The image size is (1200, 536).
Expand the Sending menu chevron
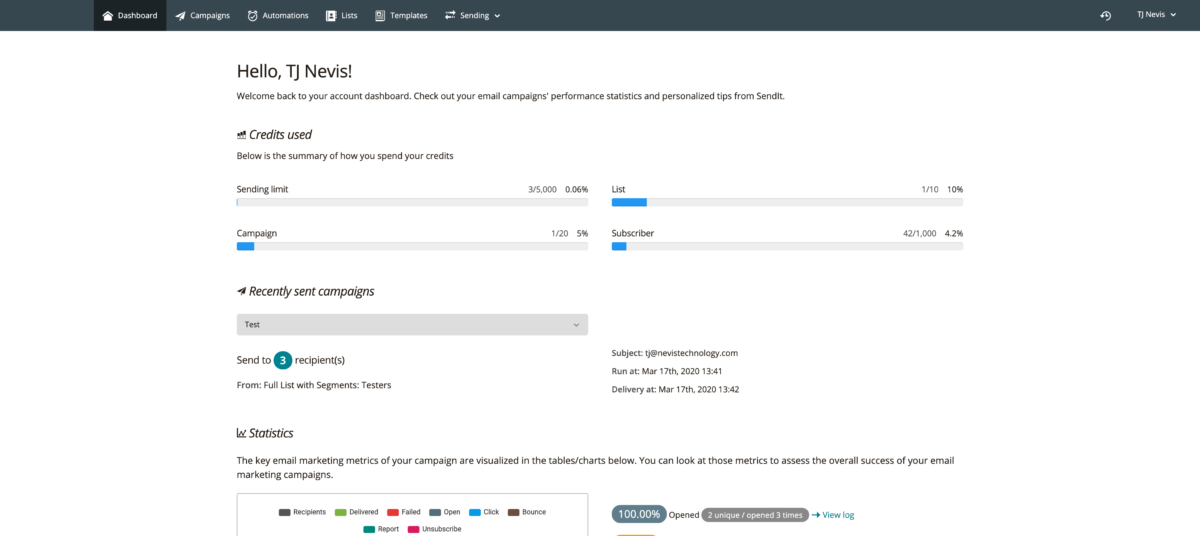pyautogui.click(x=497, y=16)
